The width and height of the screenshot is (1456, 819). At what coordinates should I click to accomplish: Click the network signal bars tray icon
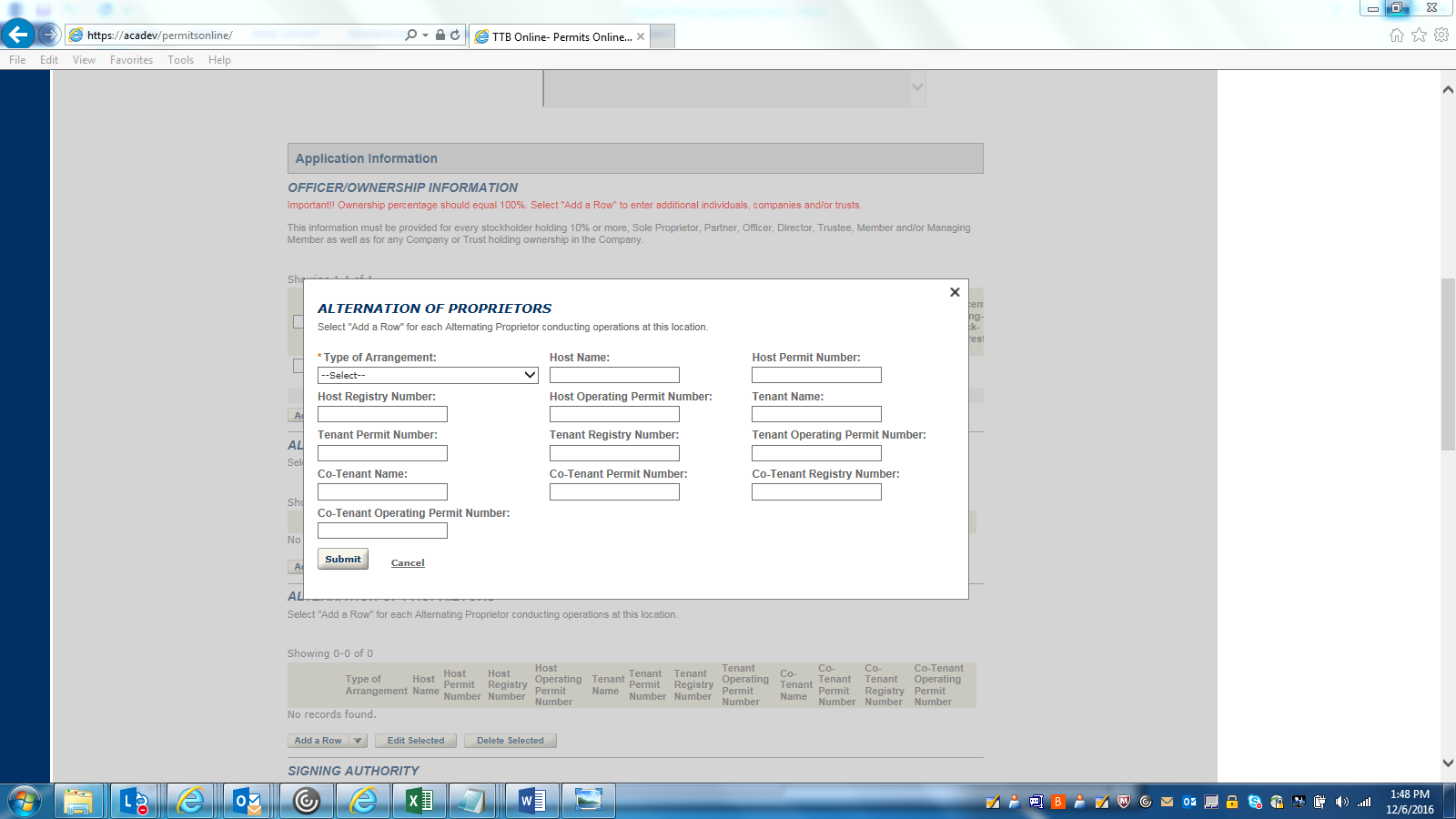(1364, 802)
